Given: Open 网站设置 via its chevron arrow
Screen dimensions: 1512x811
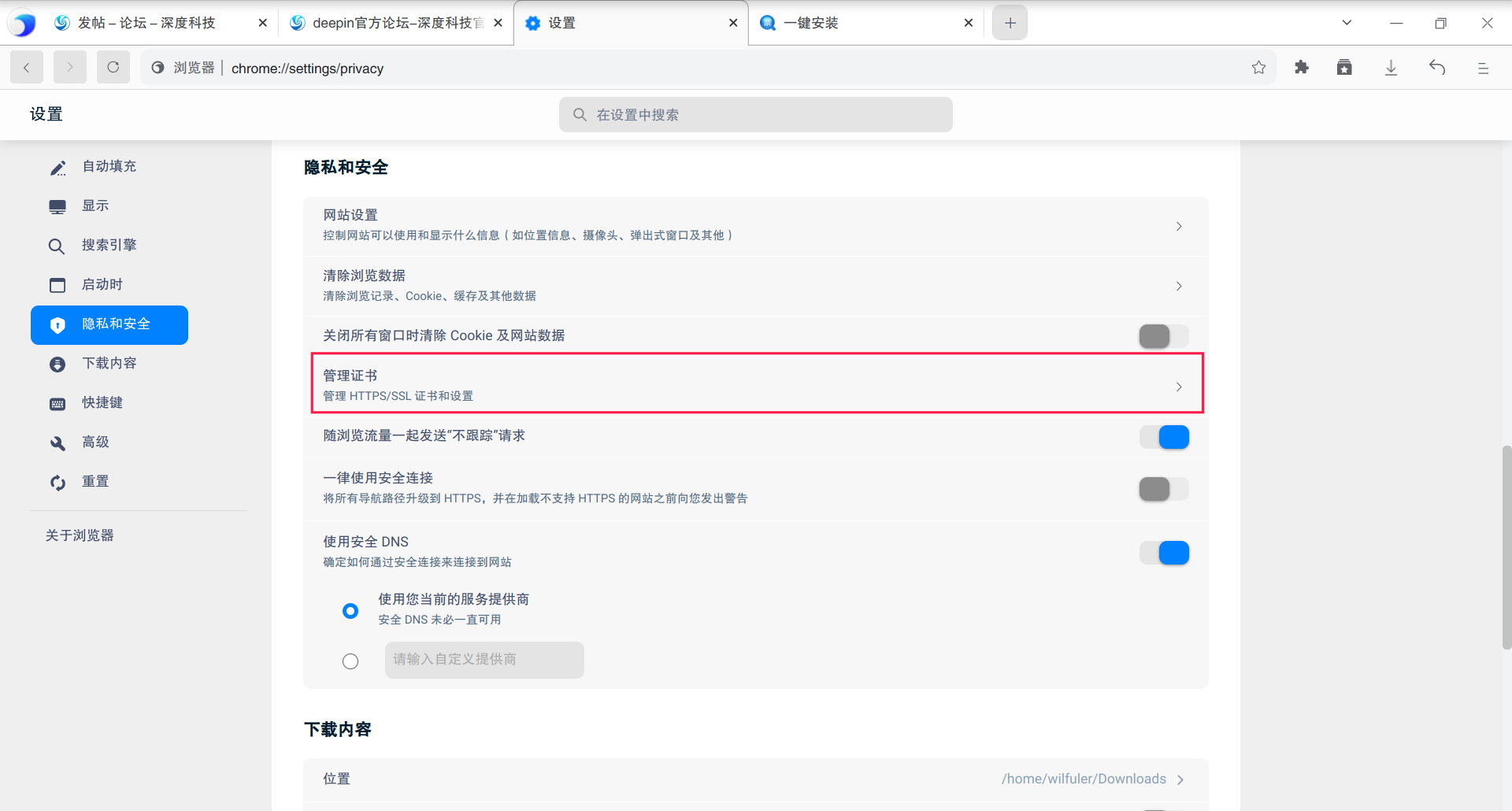Looking at the screenshot, I should (x=1179, y=226).
